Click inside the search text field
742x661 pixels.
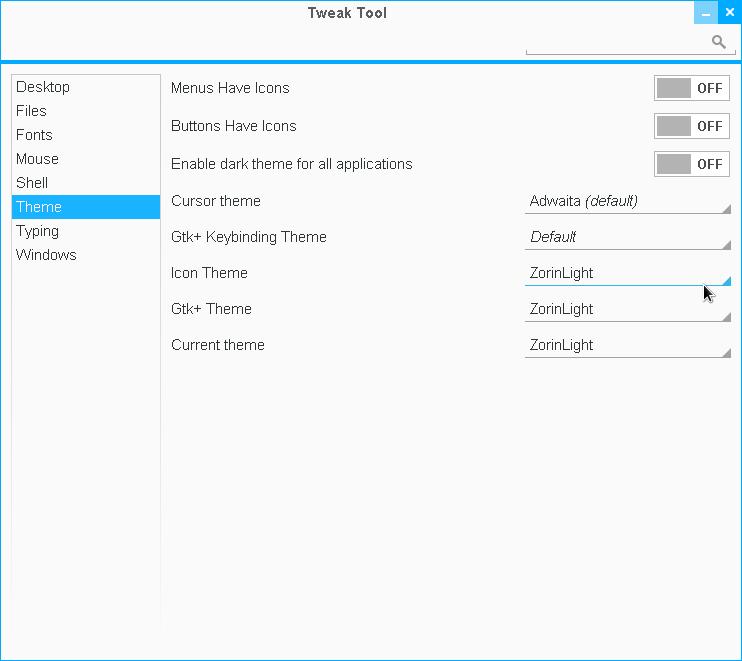(615, 42)
